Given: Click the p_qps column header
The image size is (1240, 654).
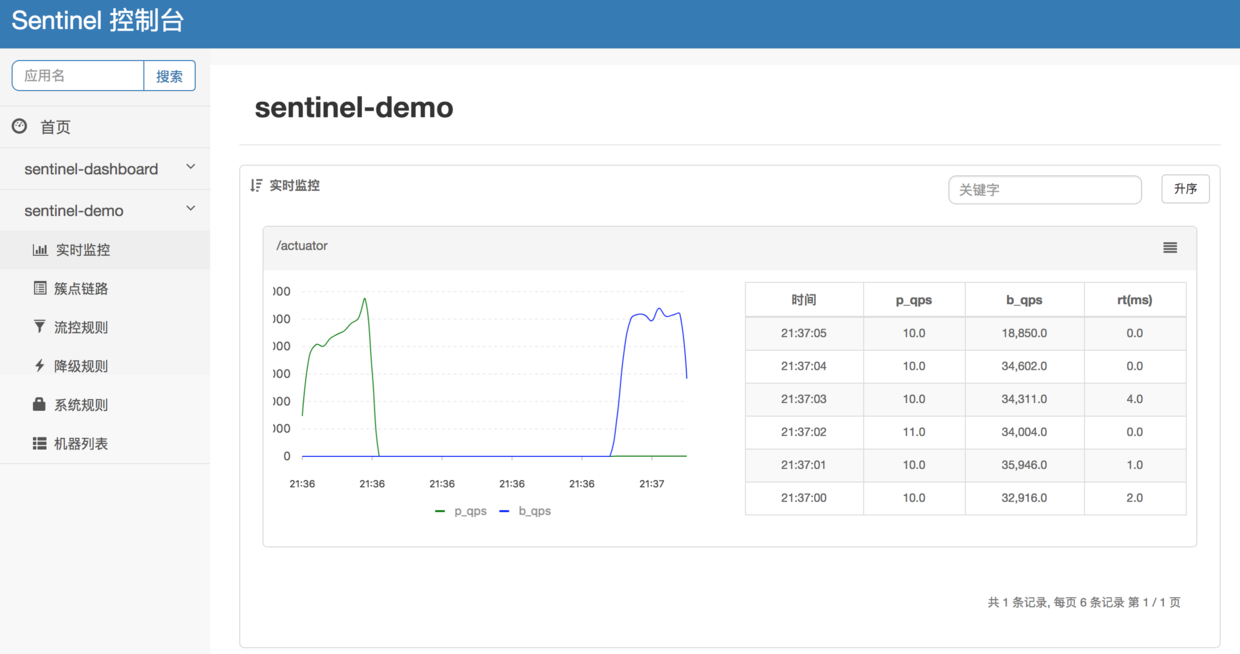Looking at the screenshot, I should pyautogui.click(x=914, y=300).
